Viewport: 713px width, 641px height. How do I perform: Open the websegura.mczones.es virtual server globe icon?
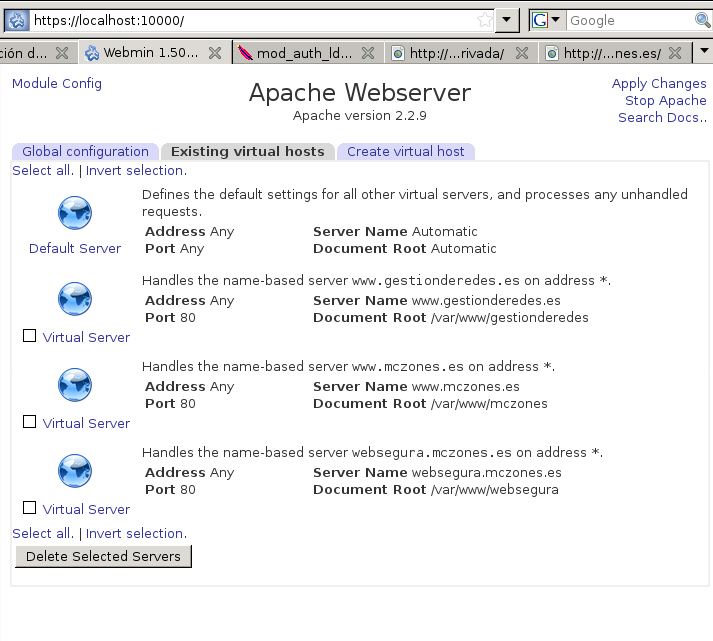[75, 471]
